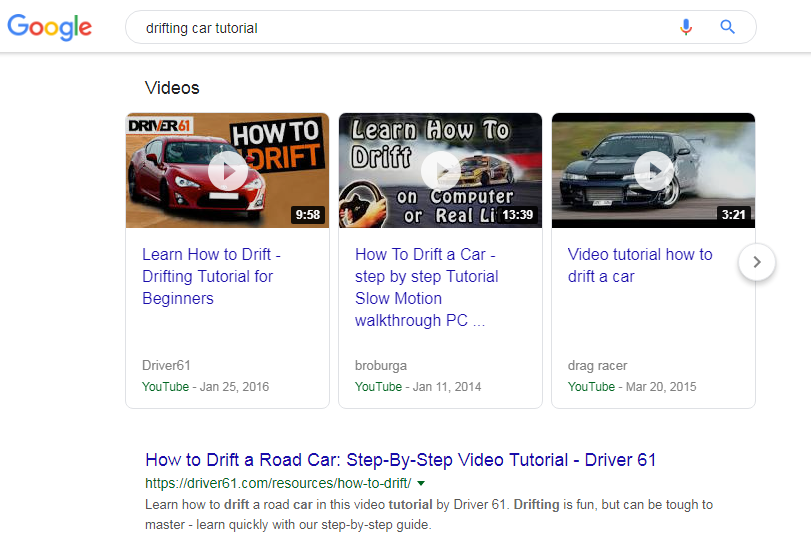The height and width of the screenshot is (550, 811).
Task: Show next videos with right chevron
Action: click(x=757, y=262)
